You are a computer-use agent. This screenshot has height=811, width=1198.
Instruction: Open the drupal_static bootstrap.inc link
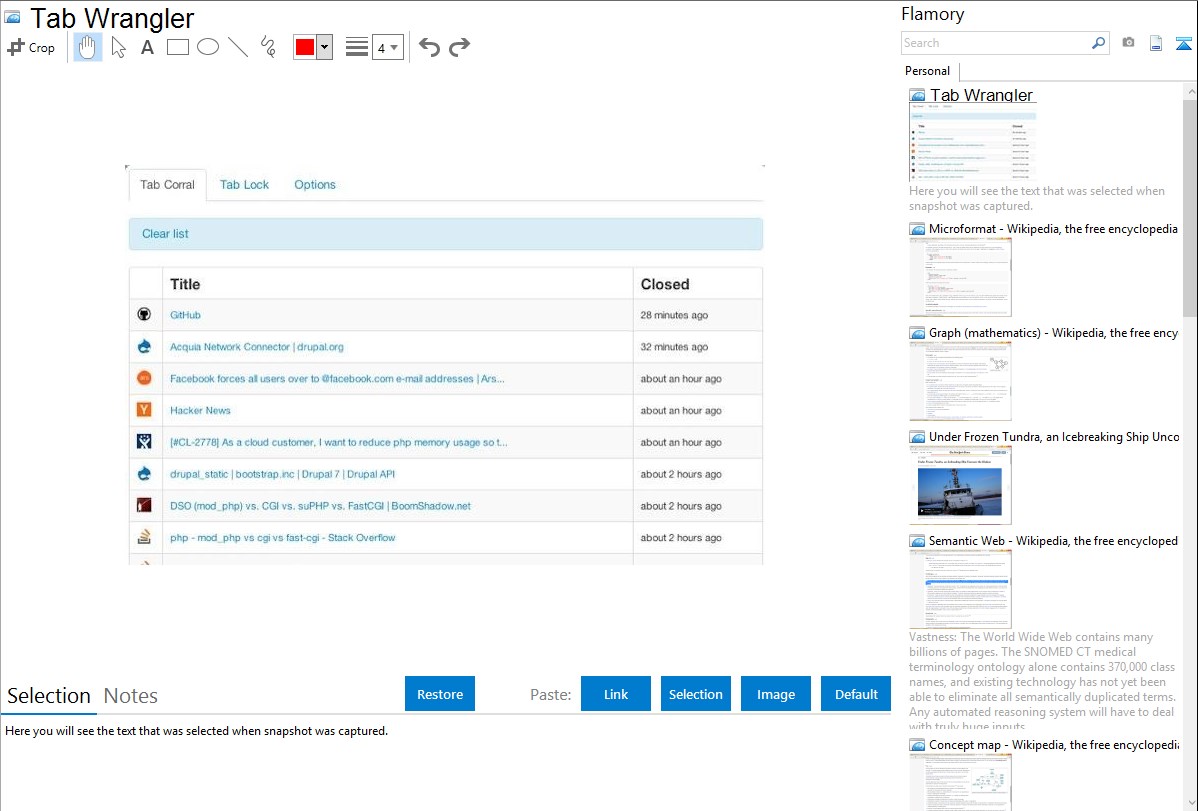coord(283,475)
